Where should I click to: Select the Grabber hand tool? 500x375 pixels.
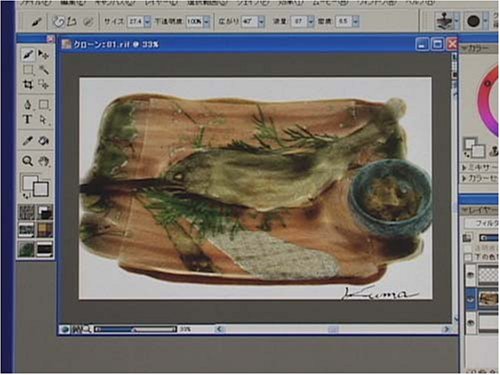coord(43,161)
